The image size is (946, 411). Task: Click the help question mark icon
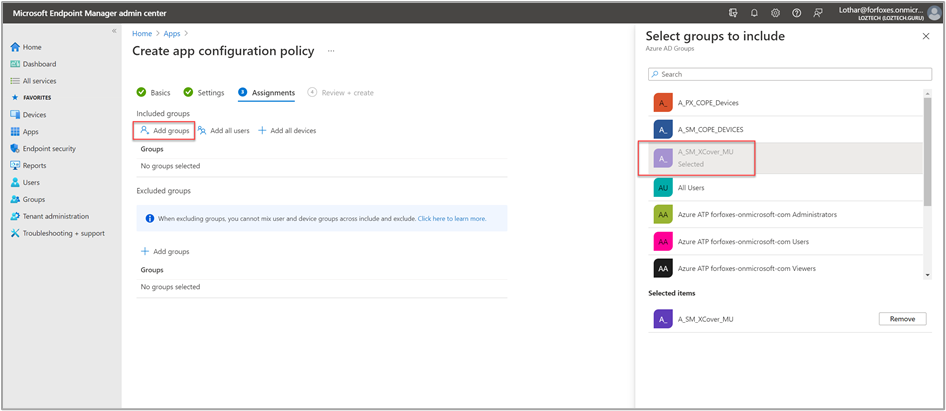pos(796,13)
